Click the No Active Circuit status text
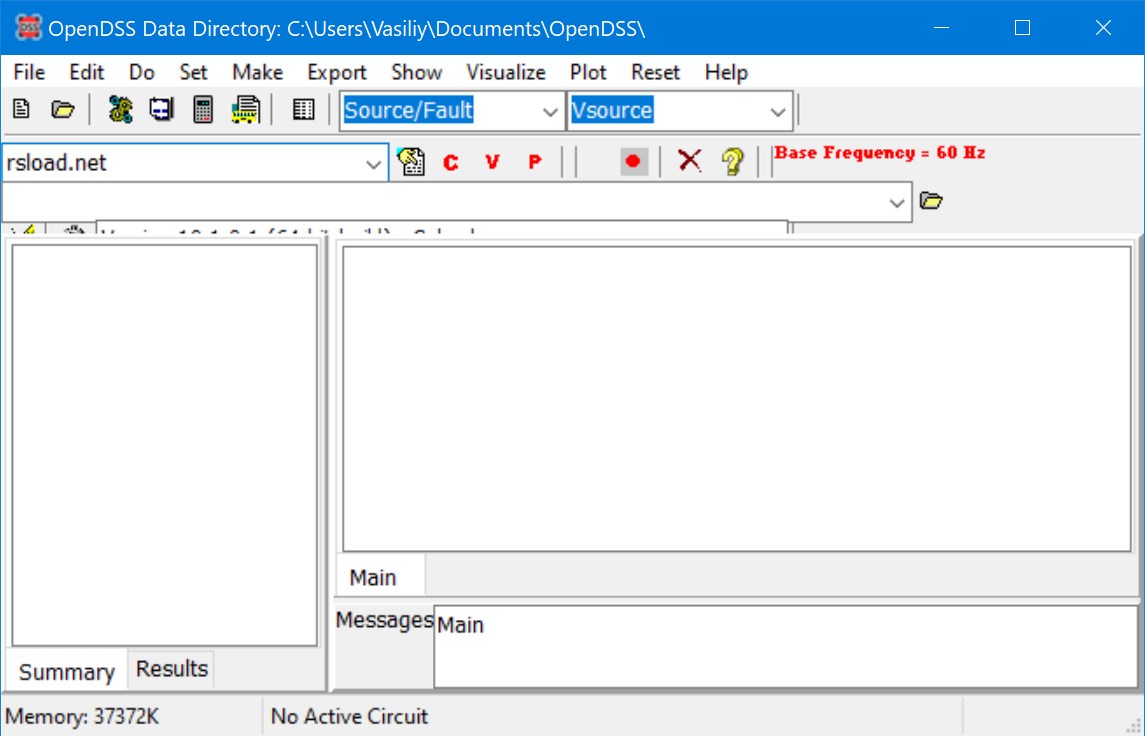1145x736 pixels. click(349, 716)
